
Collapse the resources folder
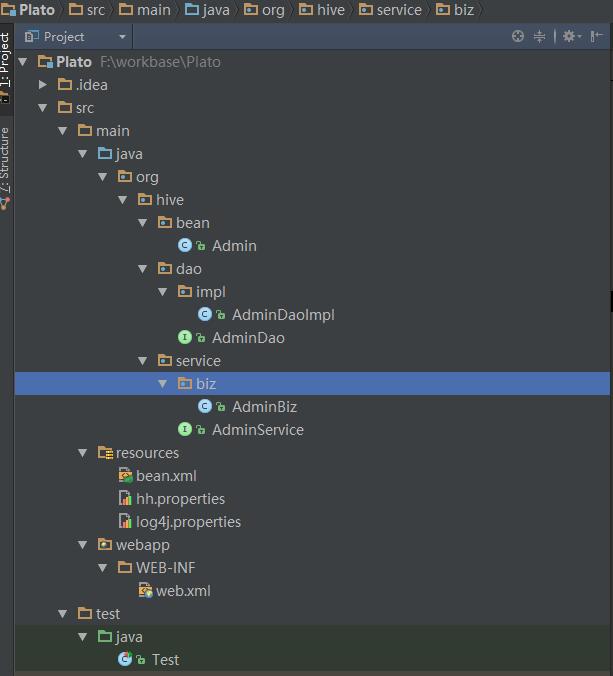point(82,453)
